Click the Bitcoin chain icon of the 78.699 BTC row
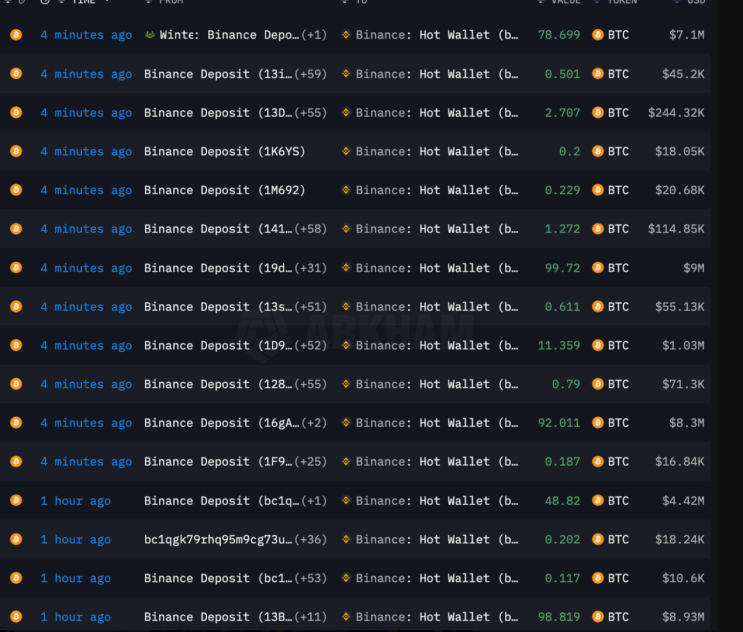 point(16,35)
